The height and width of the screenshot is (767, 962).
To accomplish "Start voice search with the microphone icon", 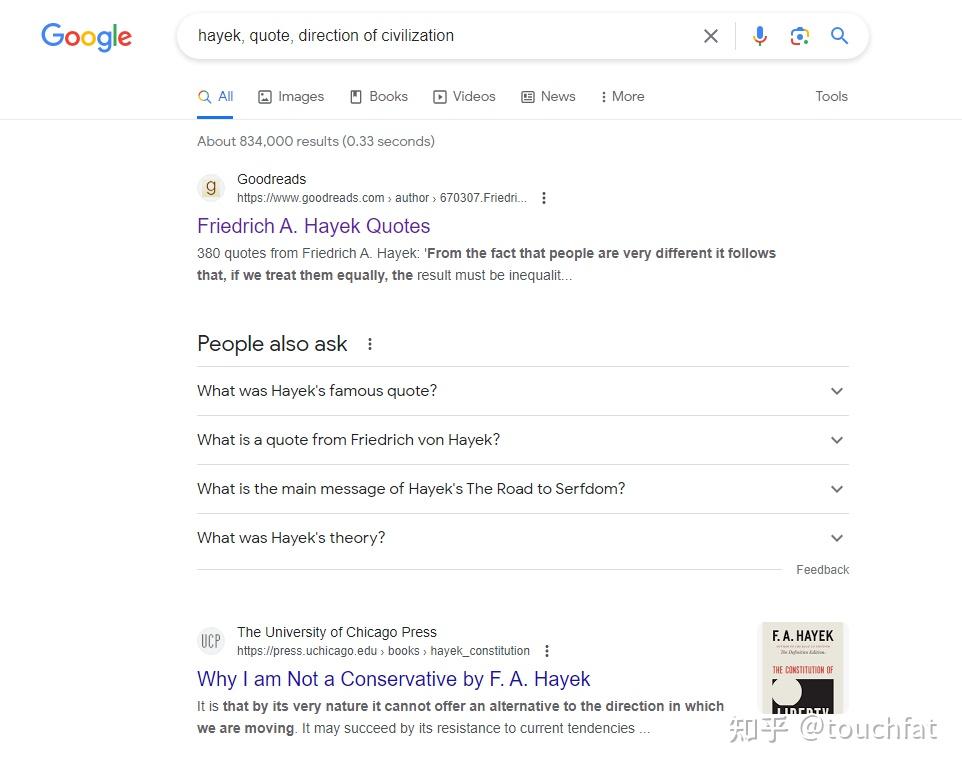I will [760, 36].
